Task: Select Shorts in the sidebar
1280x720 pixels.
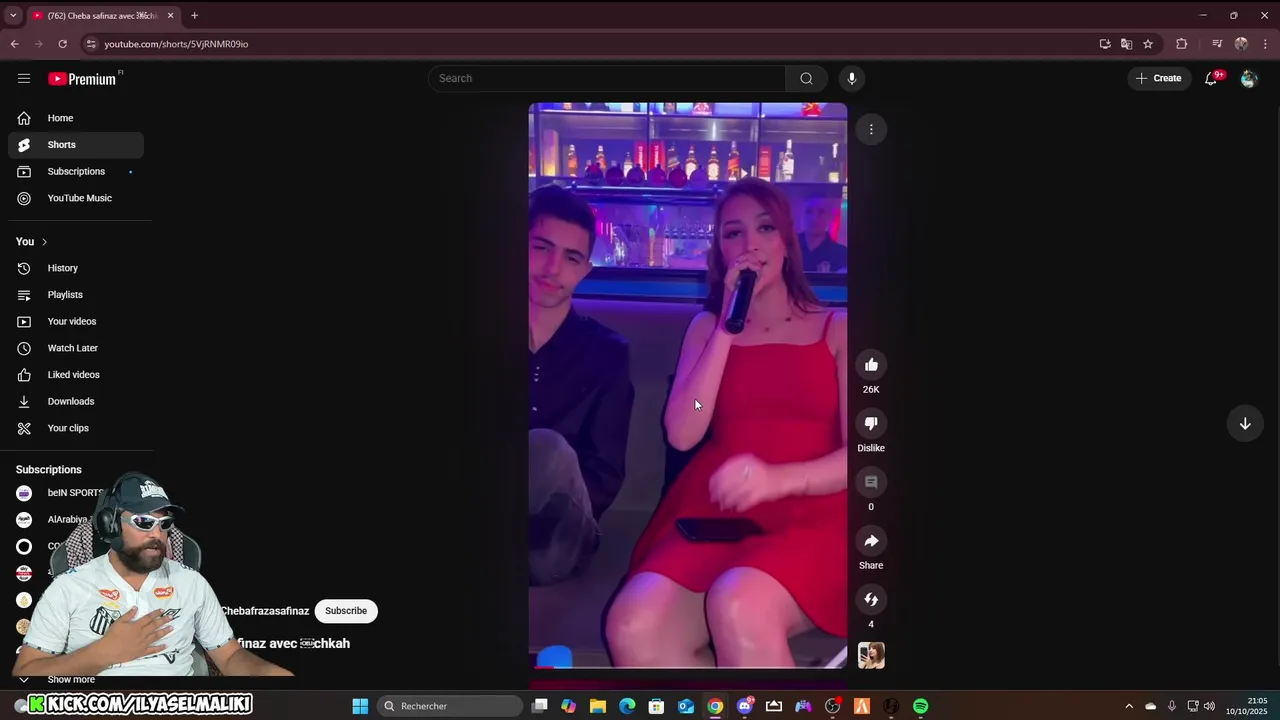Action: [76, 145]
